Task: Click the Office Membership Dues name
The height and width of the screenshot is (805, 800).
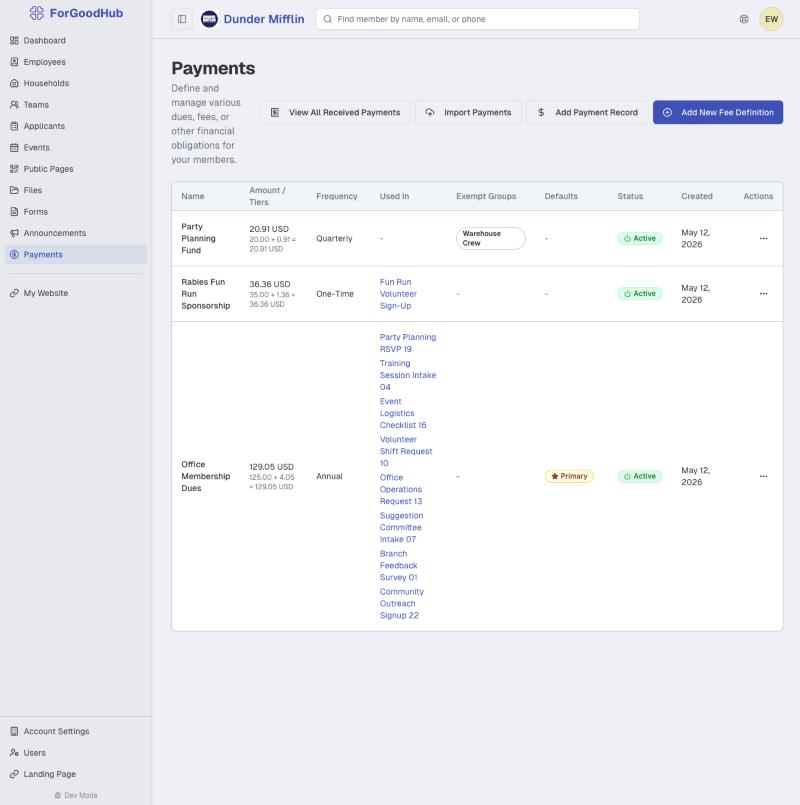Action: tap(205, 476)
